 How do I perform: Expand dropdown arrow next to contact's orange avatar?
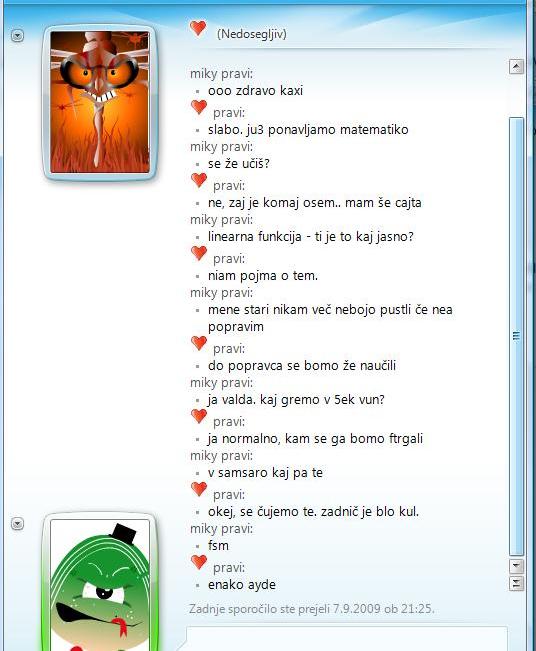[17, 36]
